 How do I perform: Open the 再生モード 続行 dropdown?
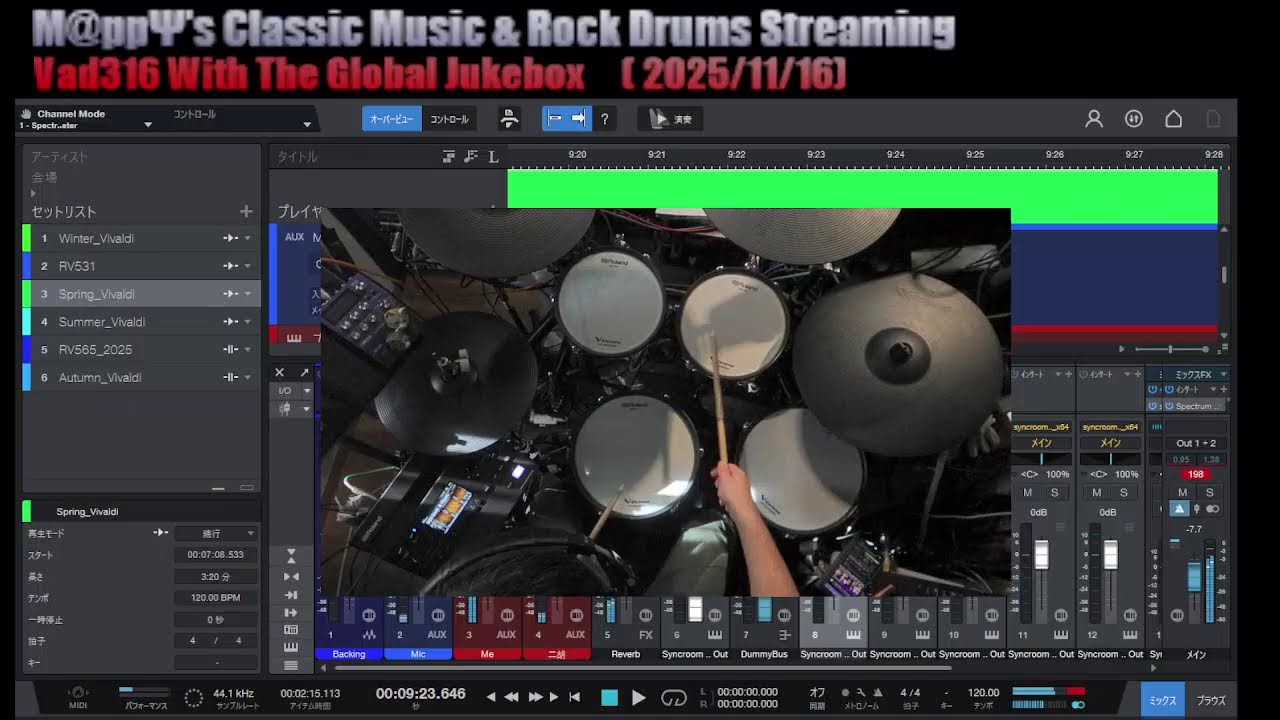click(216, 534)
